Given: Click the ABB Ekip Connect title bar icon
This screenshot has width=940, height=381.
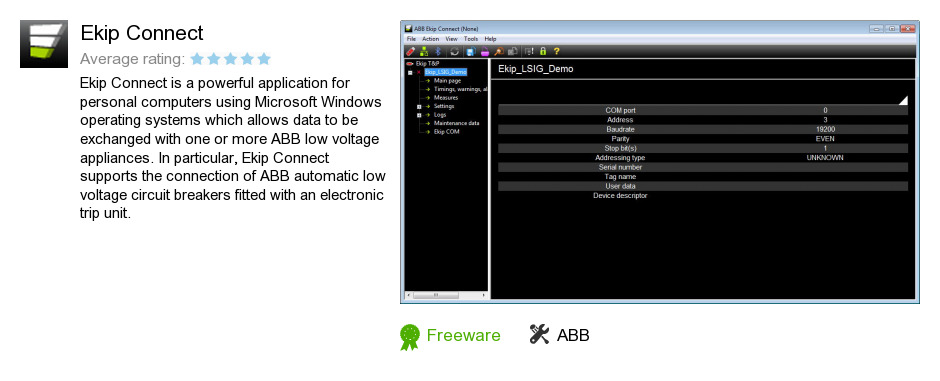Looking at the screenshot, I should pos(408,29).
